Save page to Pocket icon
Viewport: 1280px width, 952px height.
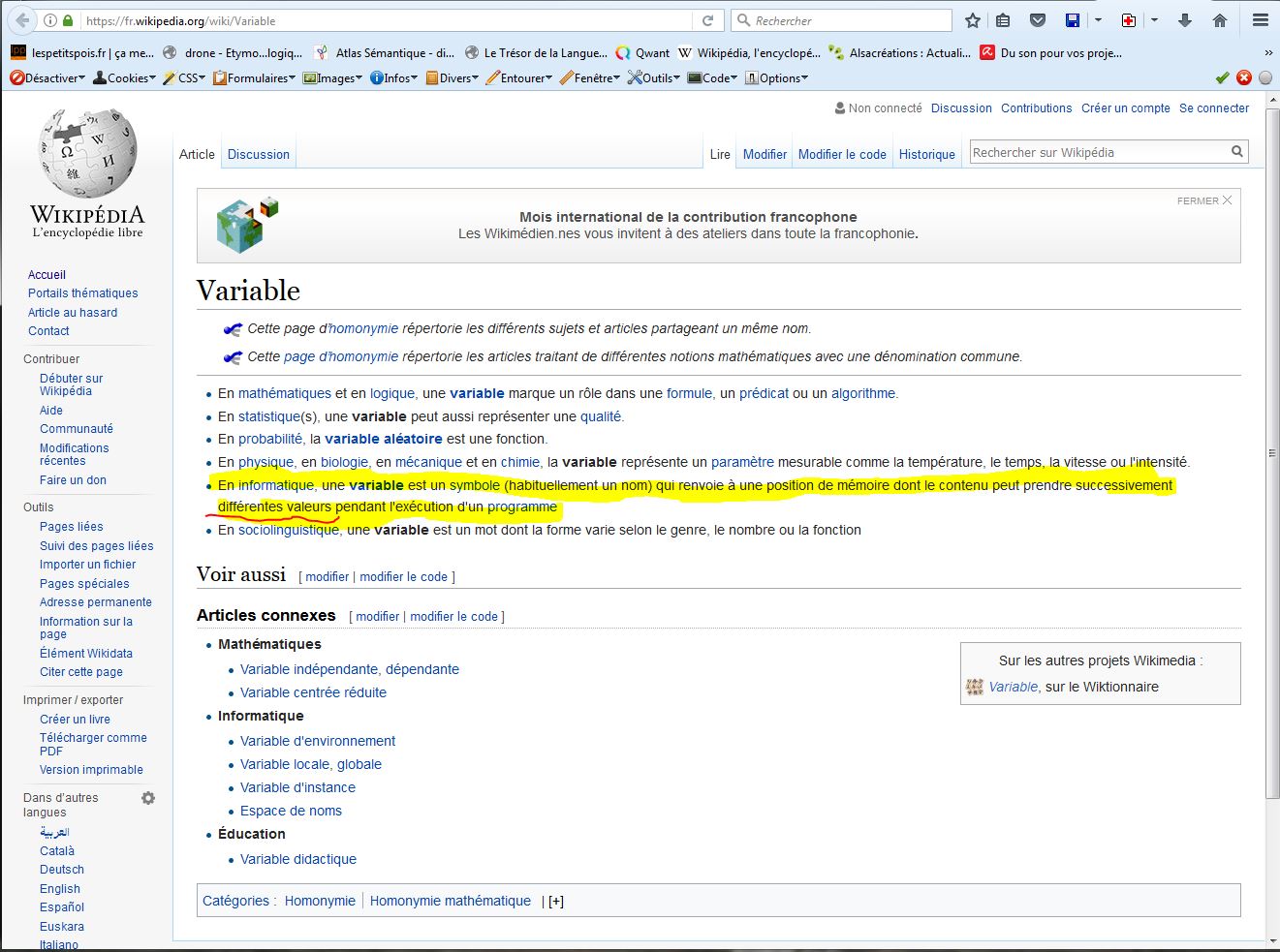click(x=1037, y=20)
